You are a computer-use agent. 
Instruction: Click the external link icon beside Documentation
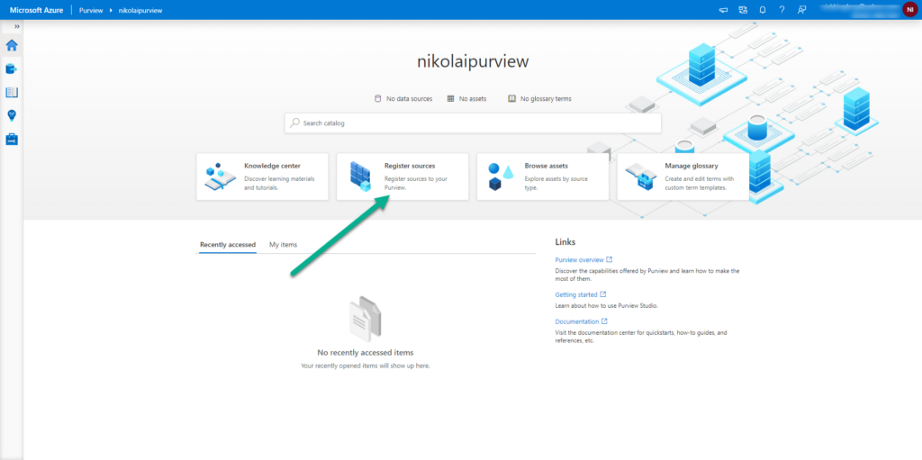tap(604, 321)
